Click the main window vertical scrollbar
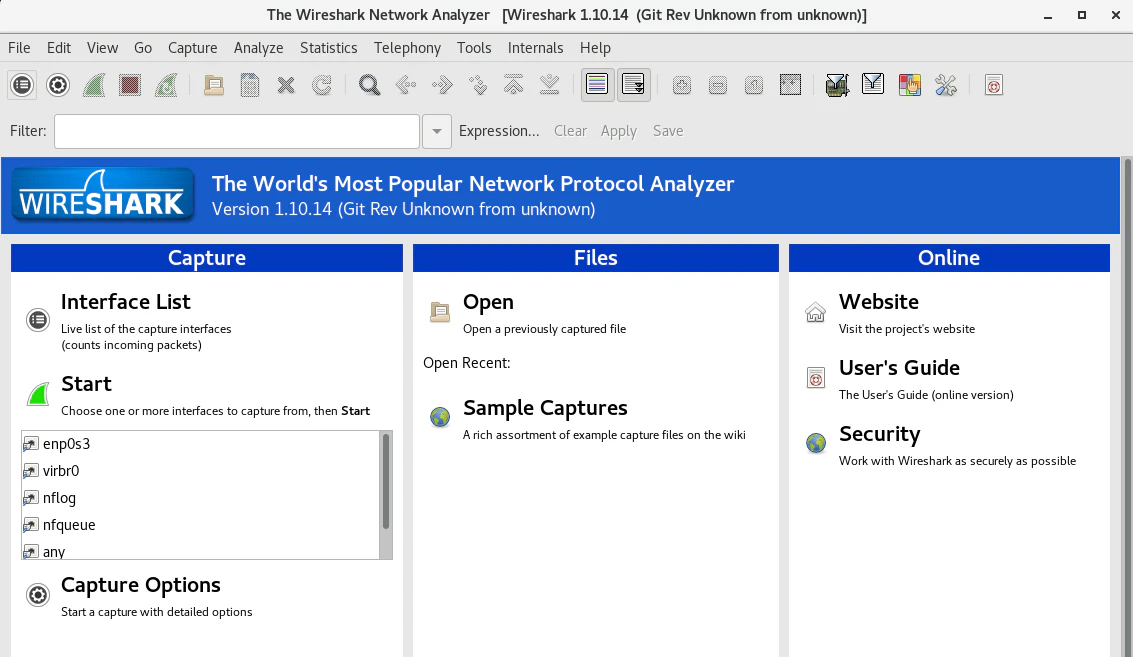The height and width of the screenshot is (657, 1133). (x=1127, y=408)
